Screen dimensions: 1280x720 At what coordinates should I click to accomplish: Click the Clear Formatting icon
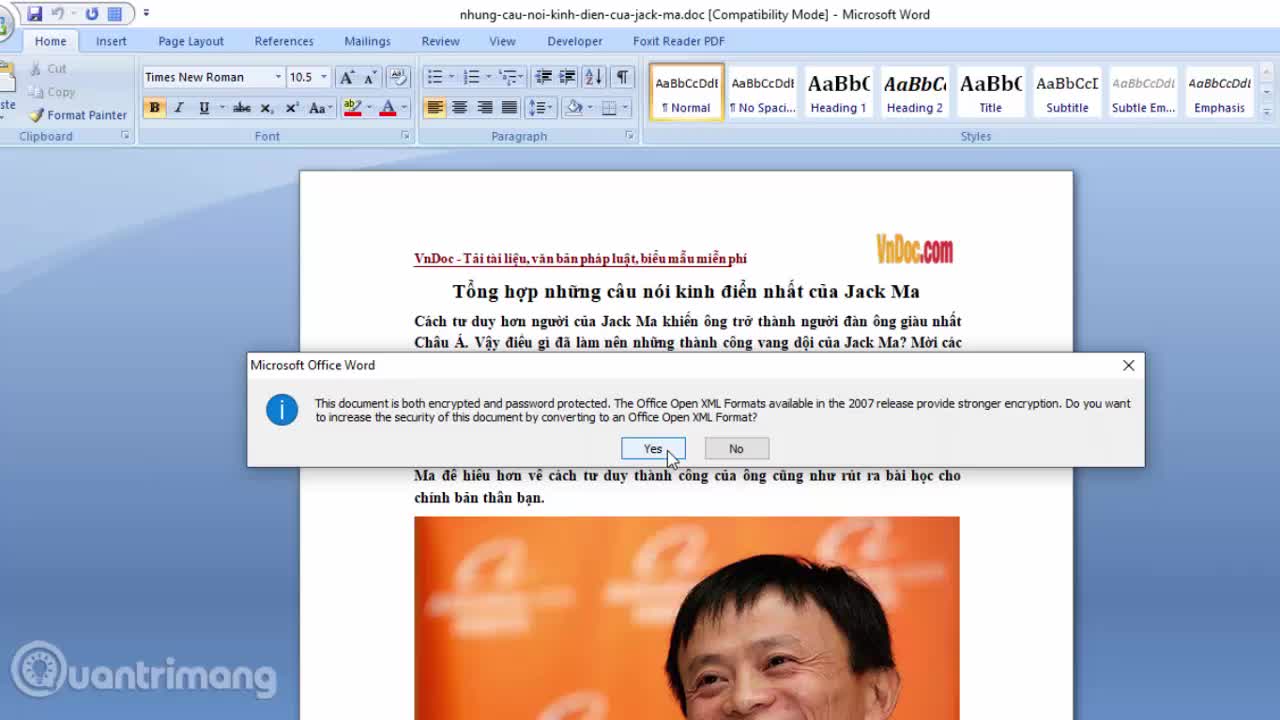coord(398,77)
